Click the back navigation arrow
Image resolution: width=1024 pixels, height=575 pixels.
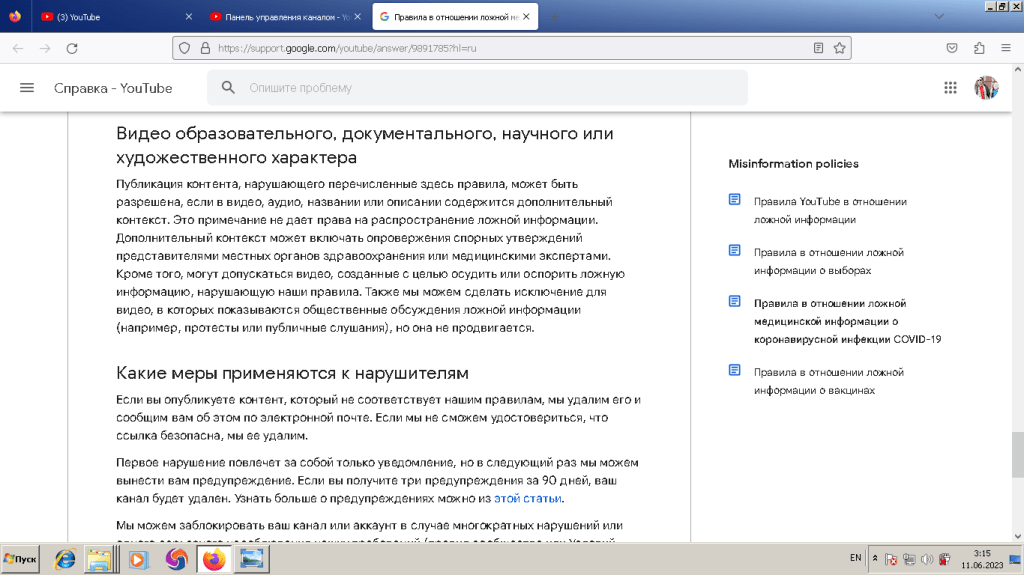click(18, 48)
